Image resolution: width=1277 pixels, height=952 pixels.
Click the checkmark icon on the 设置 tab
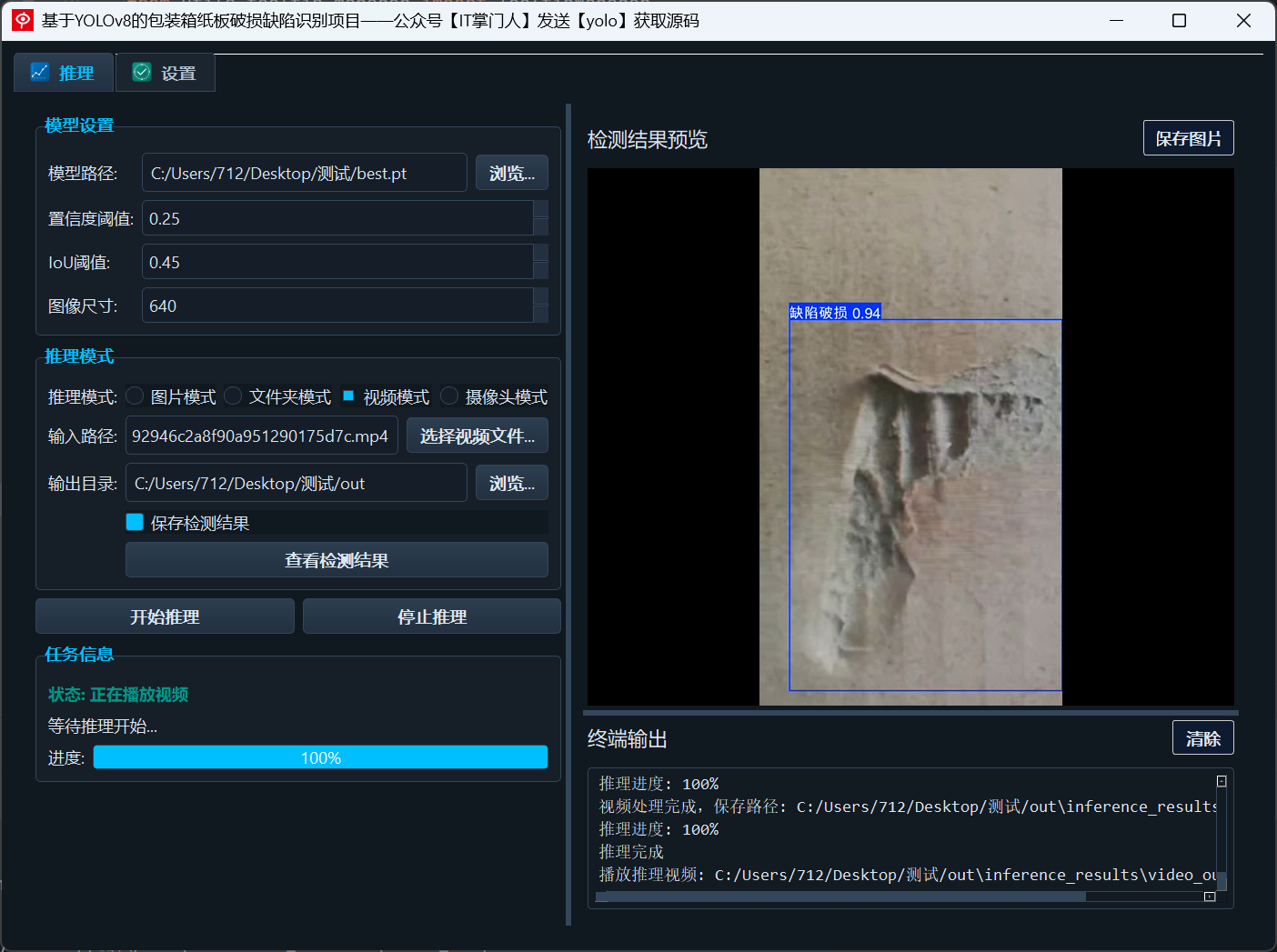(141, 71)
